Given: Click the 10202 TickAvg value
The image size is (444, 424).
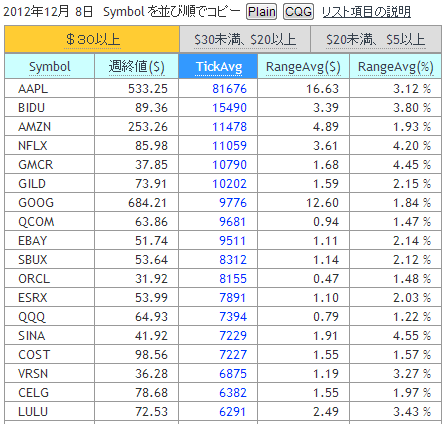Looking at the screenshot, I should (x=229, y=184).
